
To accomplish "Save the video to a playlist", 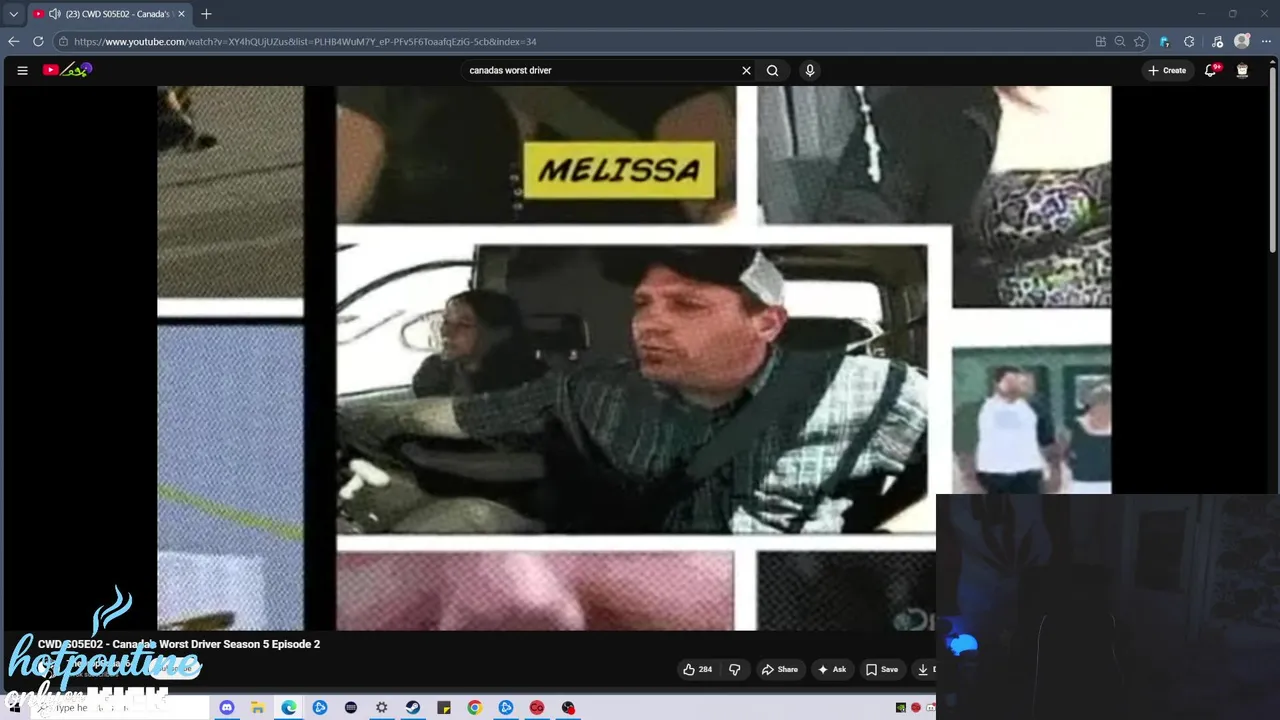I will tap(882, 669).
